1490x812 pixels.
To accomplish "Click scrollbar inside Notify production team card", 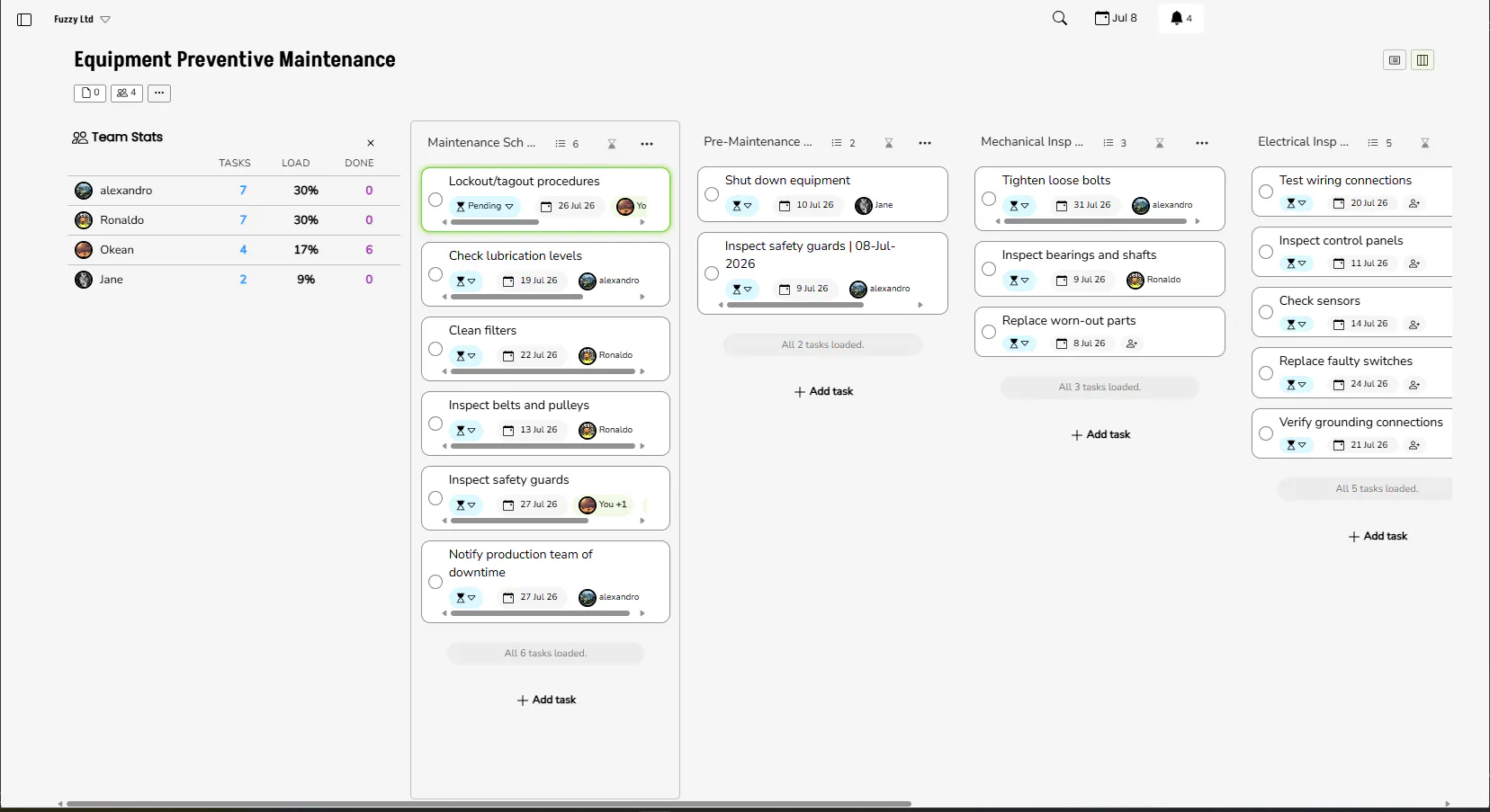I will tap(540, 613).
